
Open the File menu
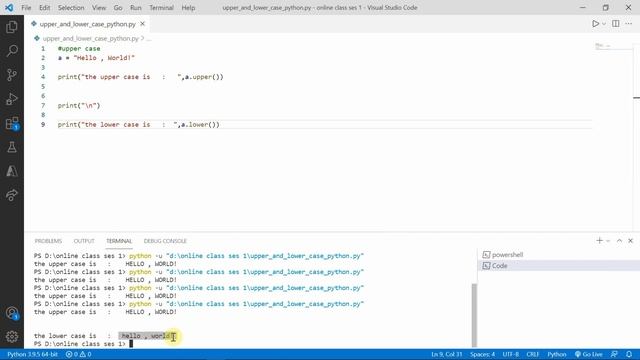pos(26,8)
